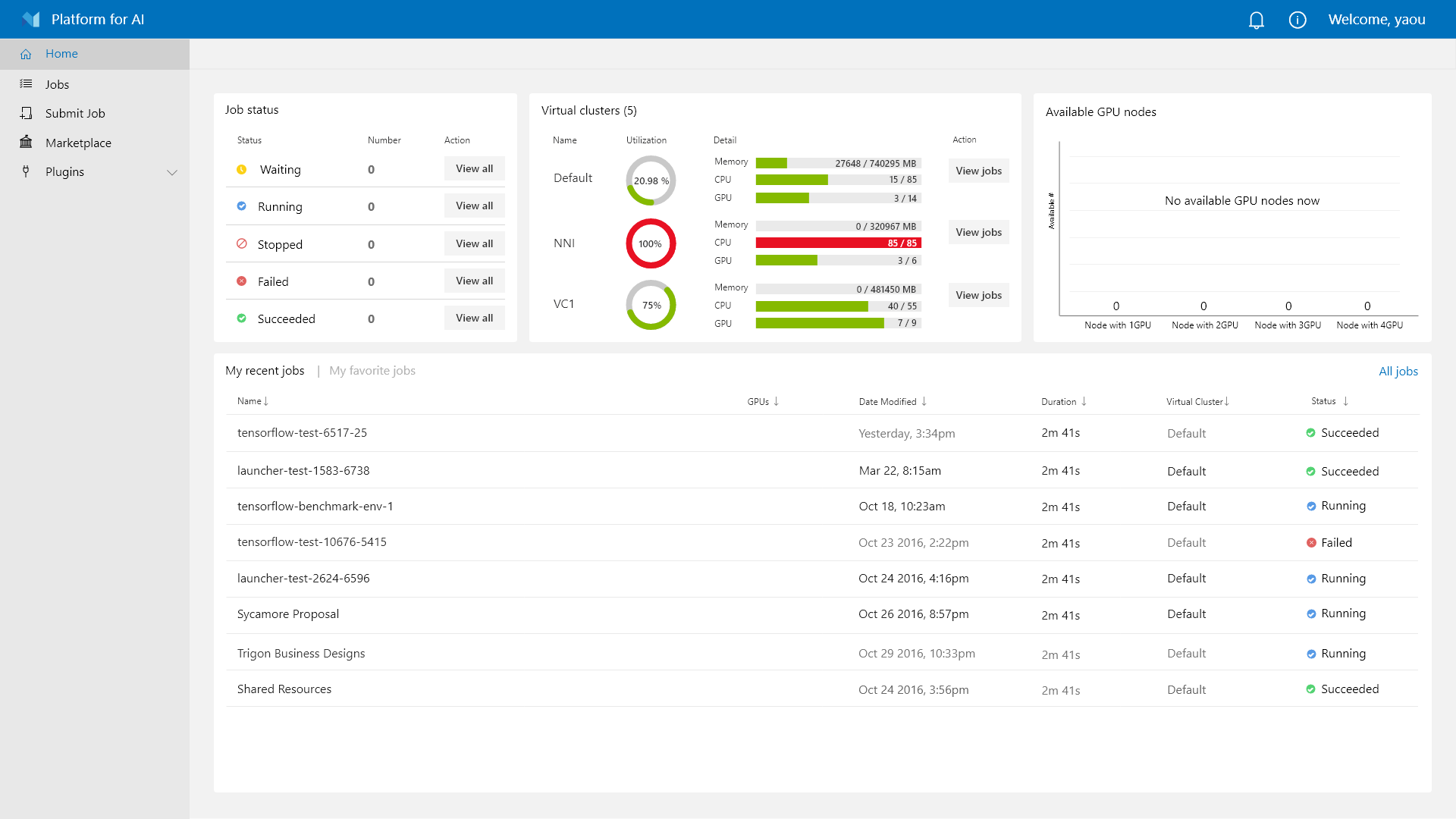Toggle sorting on the Date Modified column
This screenshot has height=819, width=1456.
pos(893,401)
